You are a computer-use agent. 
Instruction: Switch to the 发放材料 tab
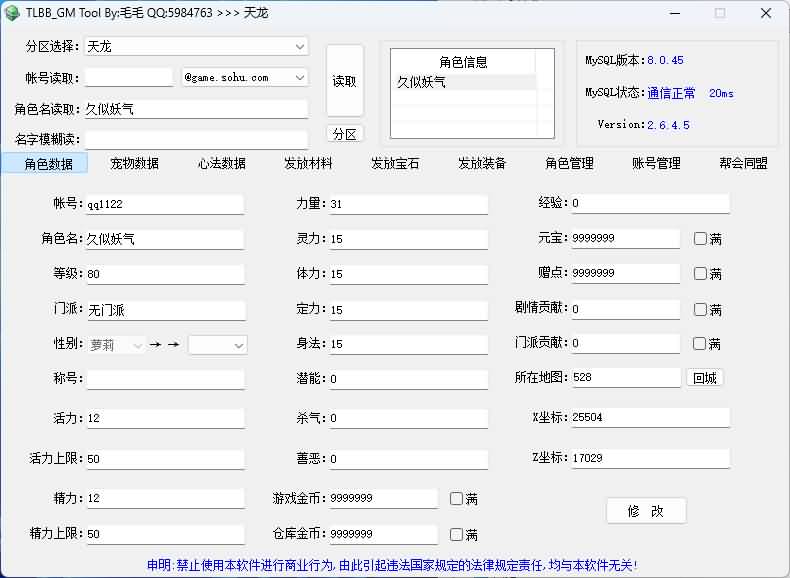click(308, 163)
